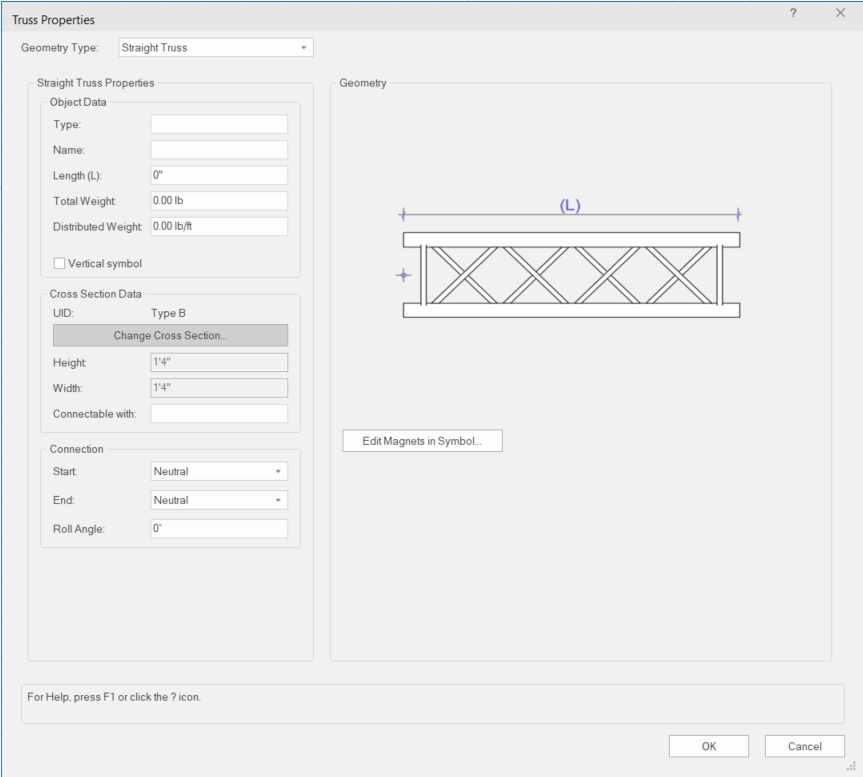Enable the Vertical symbol checkbox
Viewport: 863px width, 777px height.
(59, 264)
